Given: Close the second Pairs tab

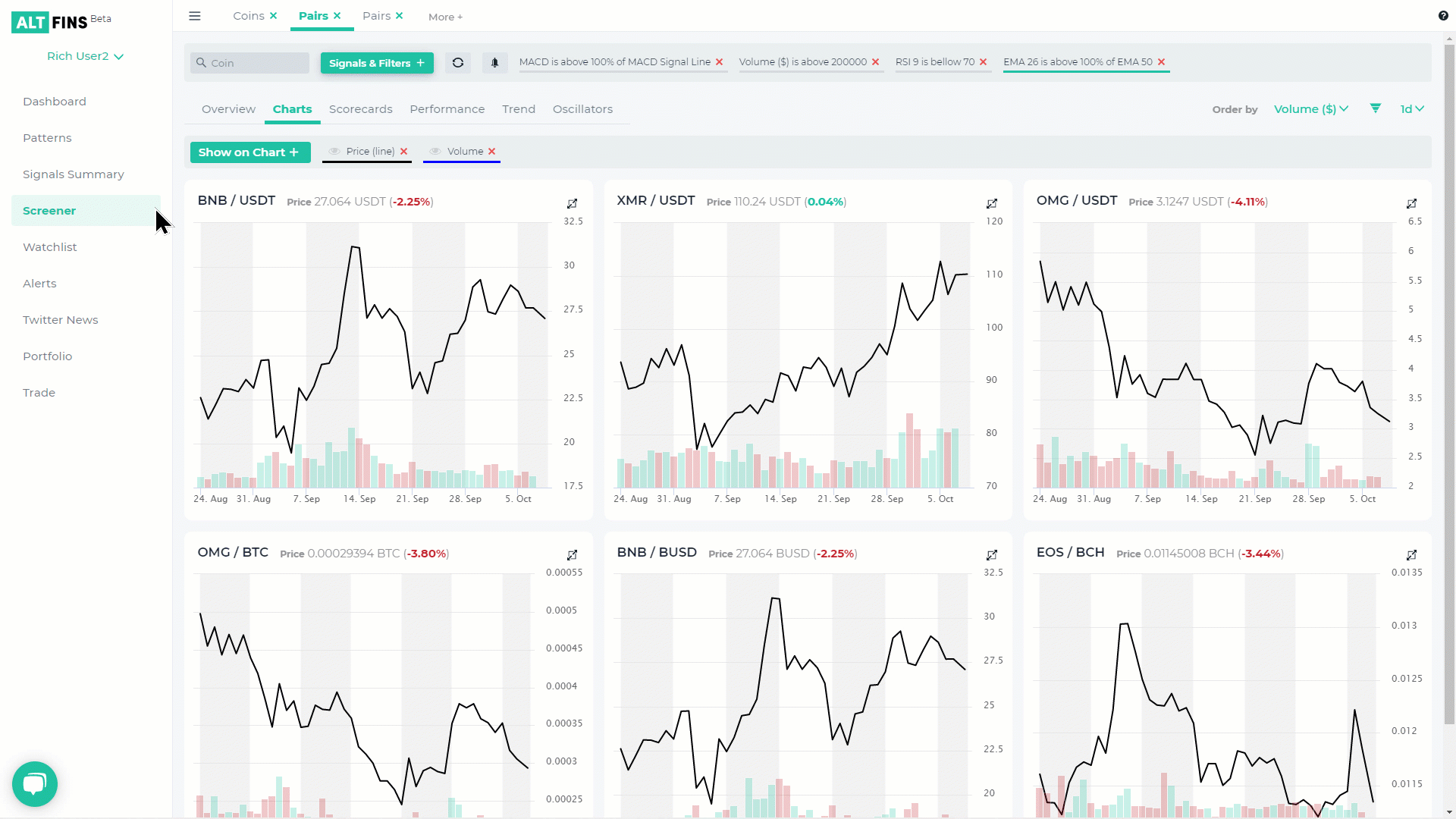Looking at the screenshot, I should pos(400,16).
